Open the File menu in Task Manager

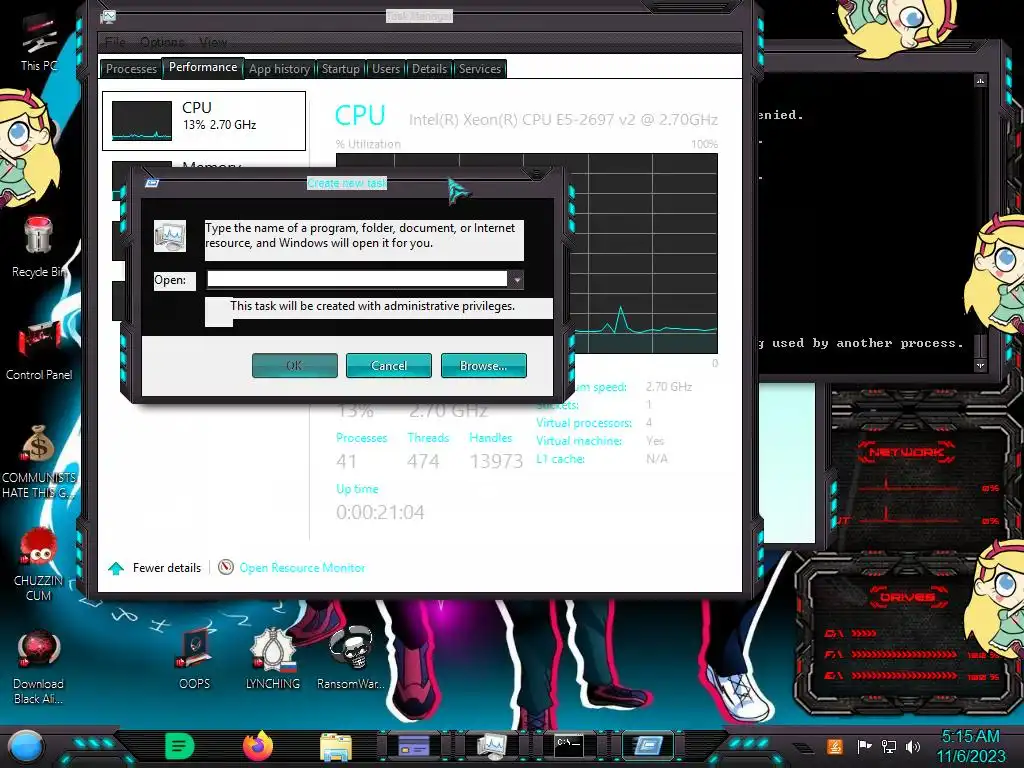tap(115, 42)
